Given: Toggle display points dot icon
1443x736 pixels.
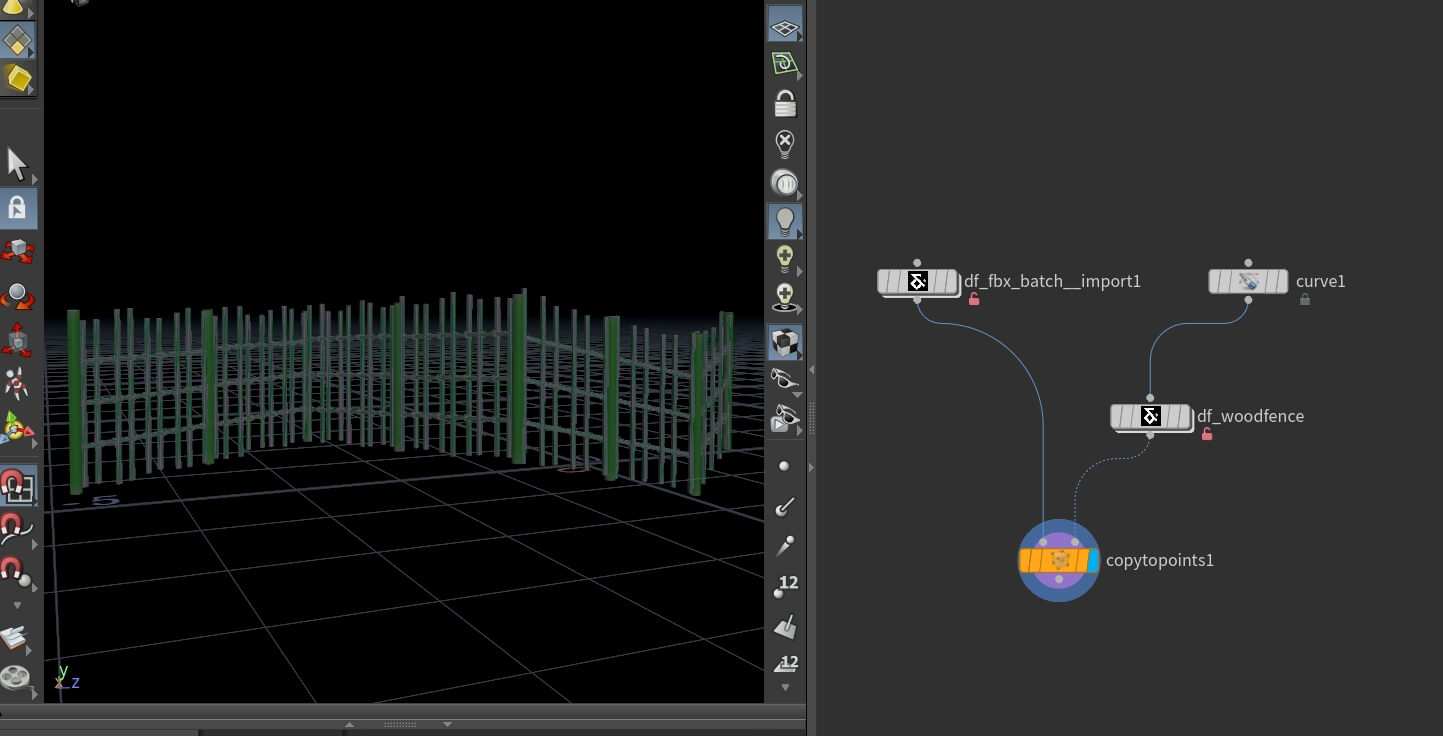Looking at the screenshot, I should point(784,467).
